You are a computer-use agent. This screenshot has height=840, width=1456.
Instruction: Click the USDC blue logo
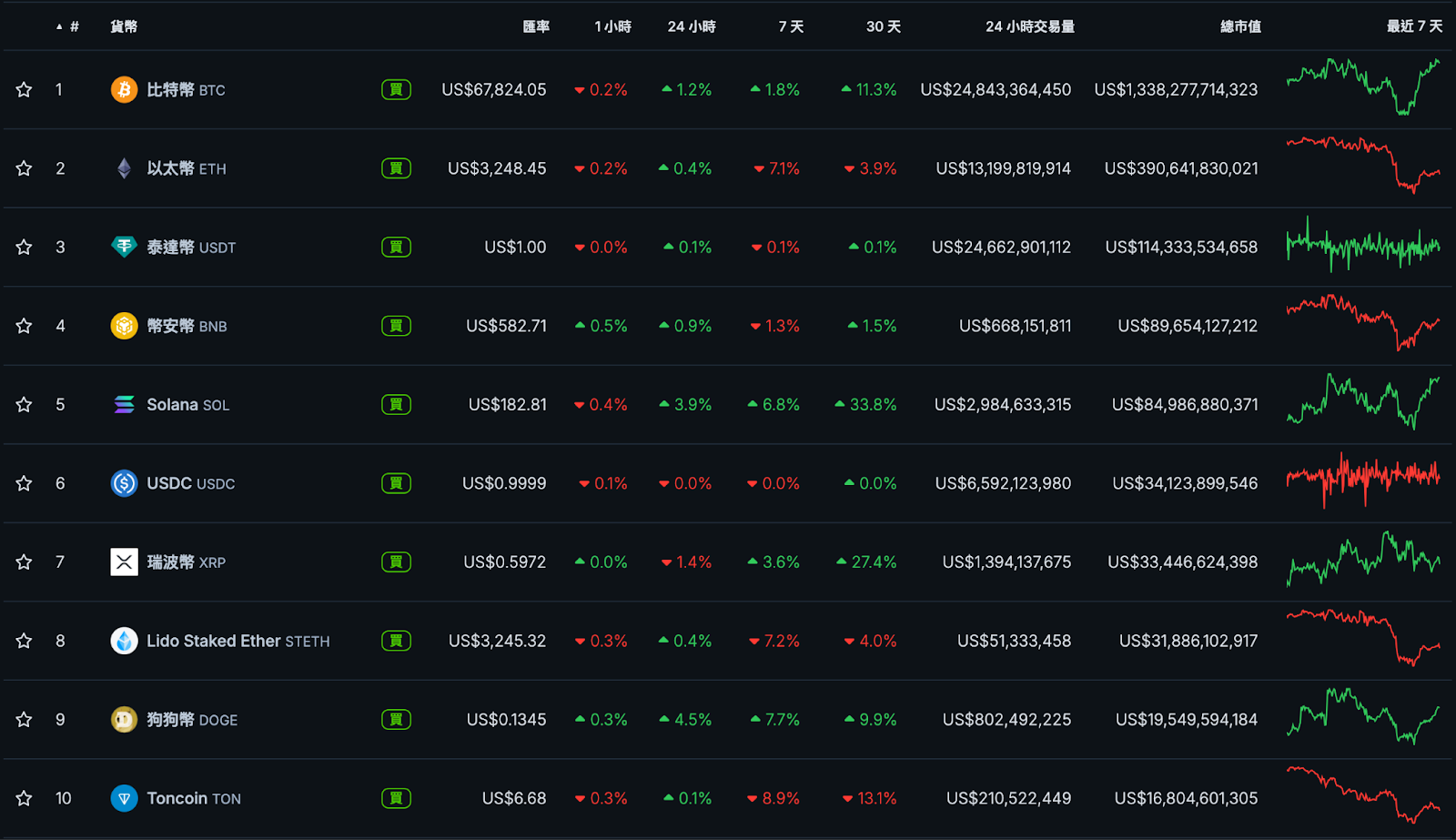(x=124, y=483)
